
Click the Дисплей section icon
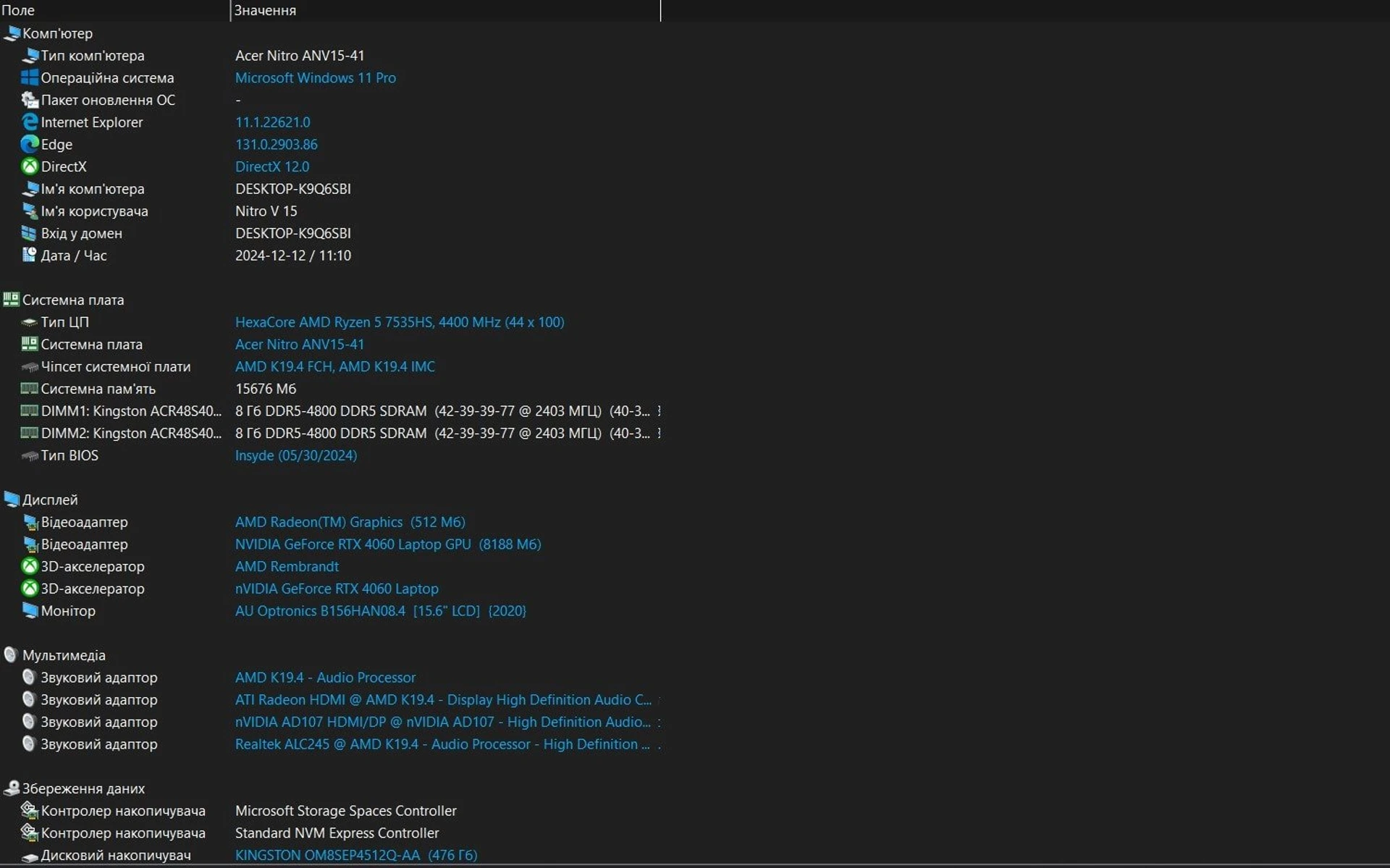(x=12, y=500)
